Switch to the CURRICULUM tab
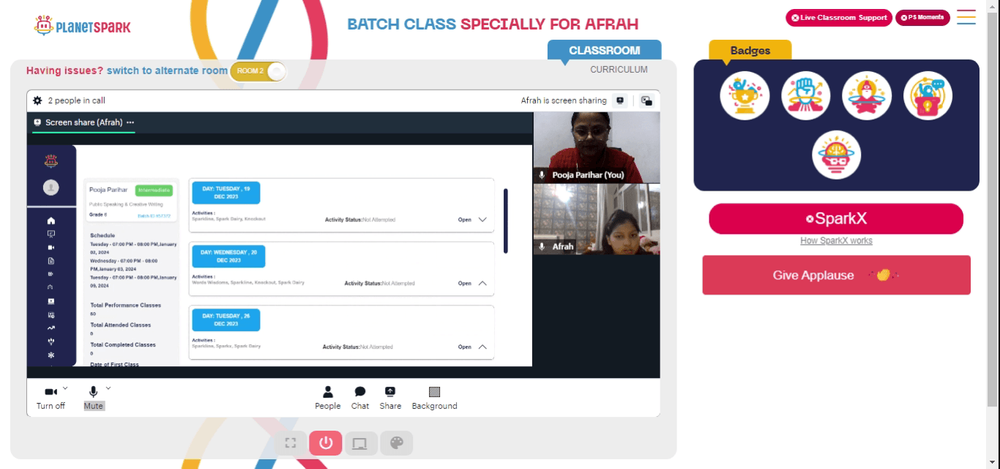This screenshot has width=1000, height=469. [x=619, y=70]
